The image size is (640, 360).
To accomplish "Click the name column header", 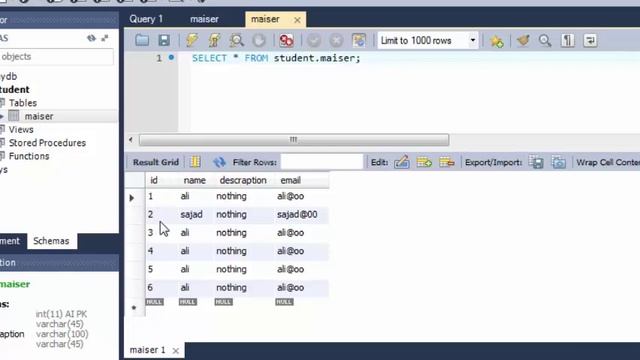I will (195, 180).
